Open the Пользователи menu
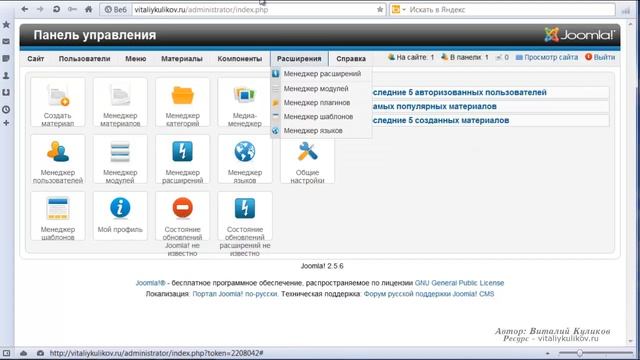640x360 pixels. [84, 59]
